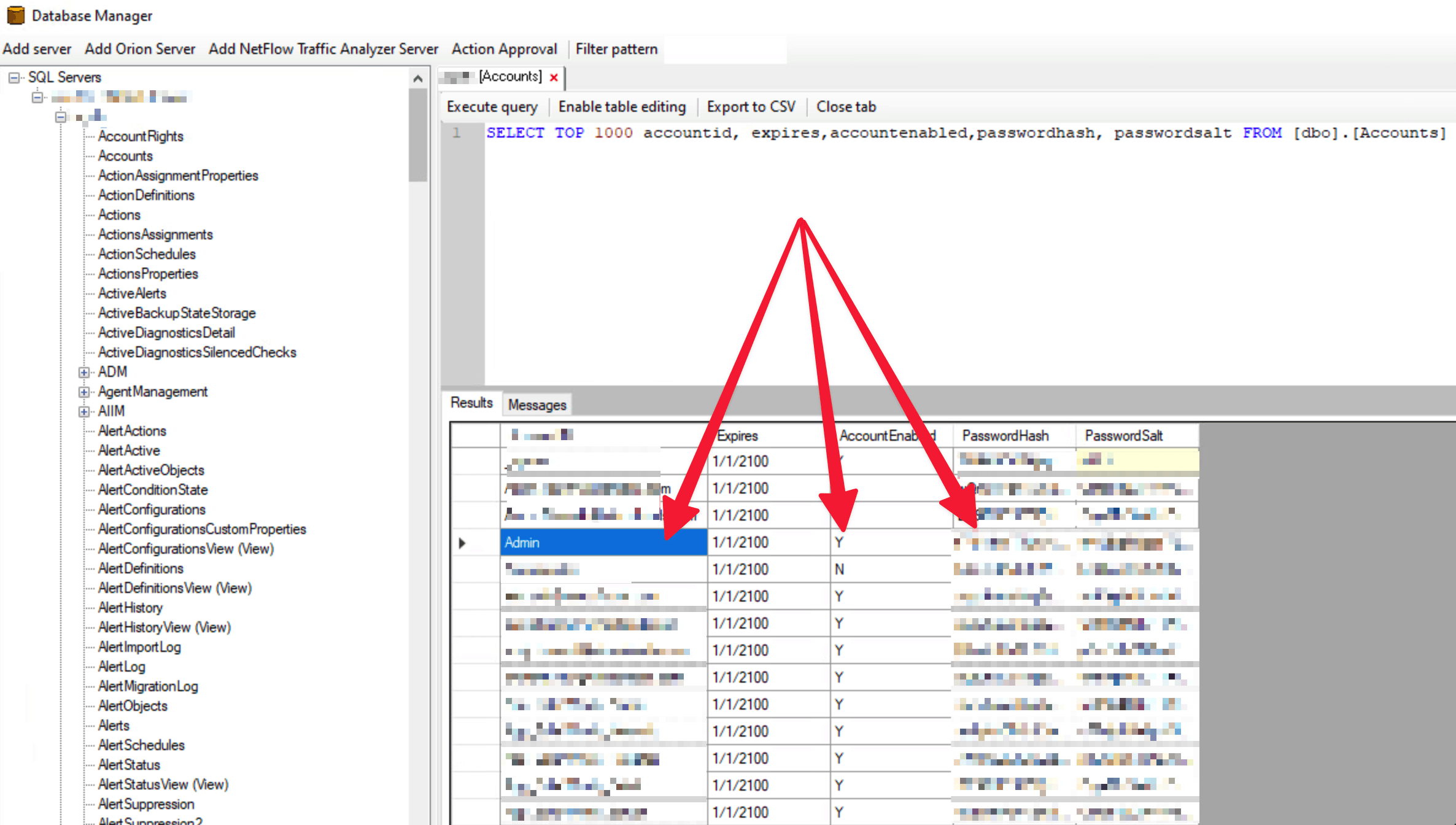Select AlertHistory in tree
The height and width of the screenshot is (825, 1456).
[130, 608]
